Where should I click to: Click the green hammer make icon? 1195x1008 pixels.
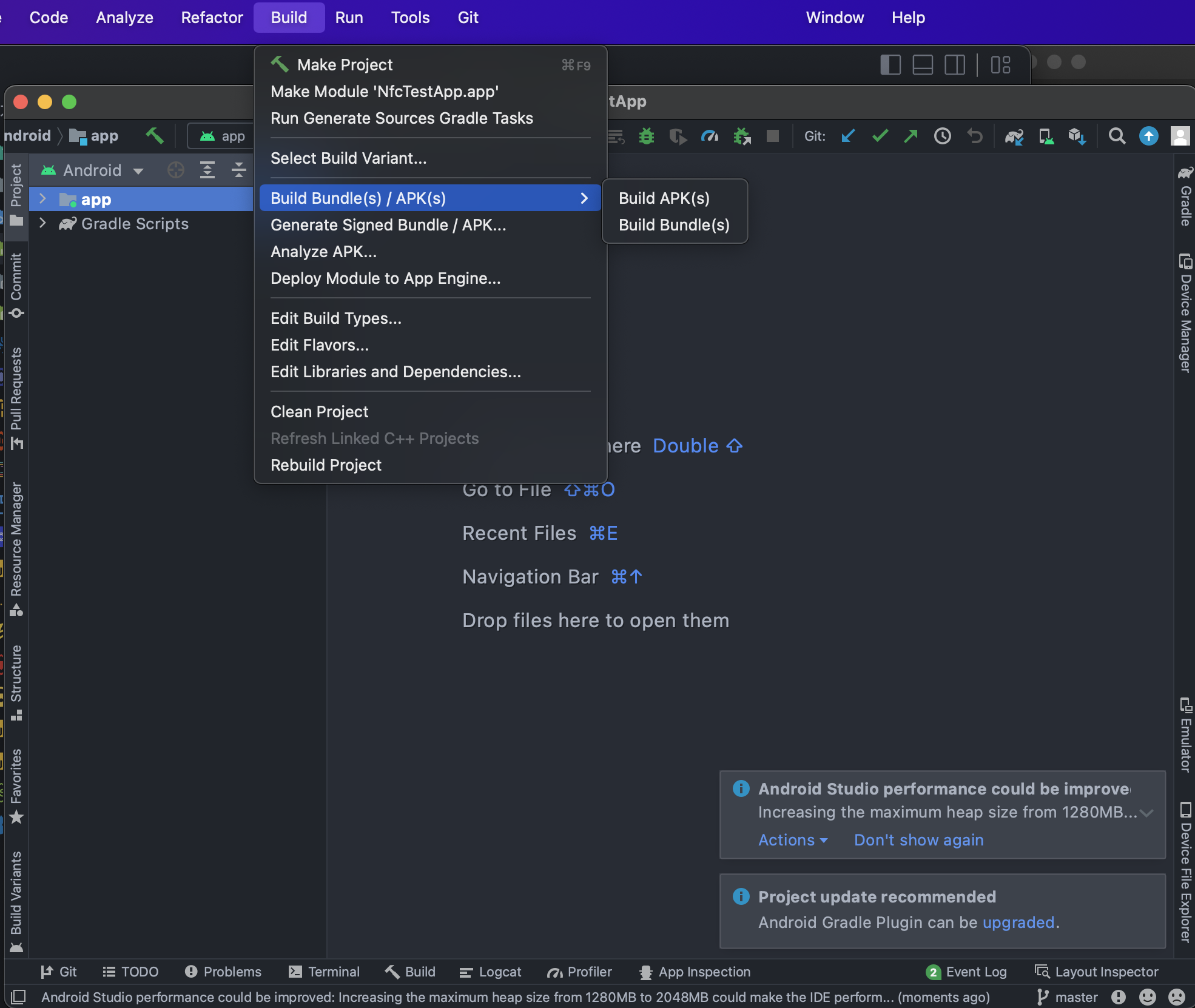(155, 136)
